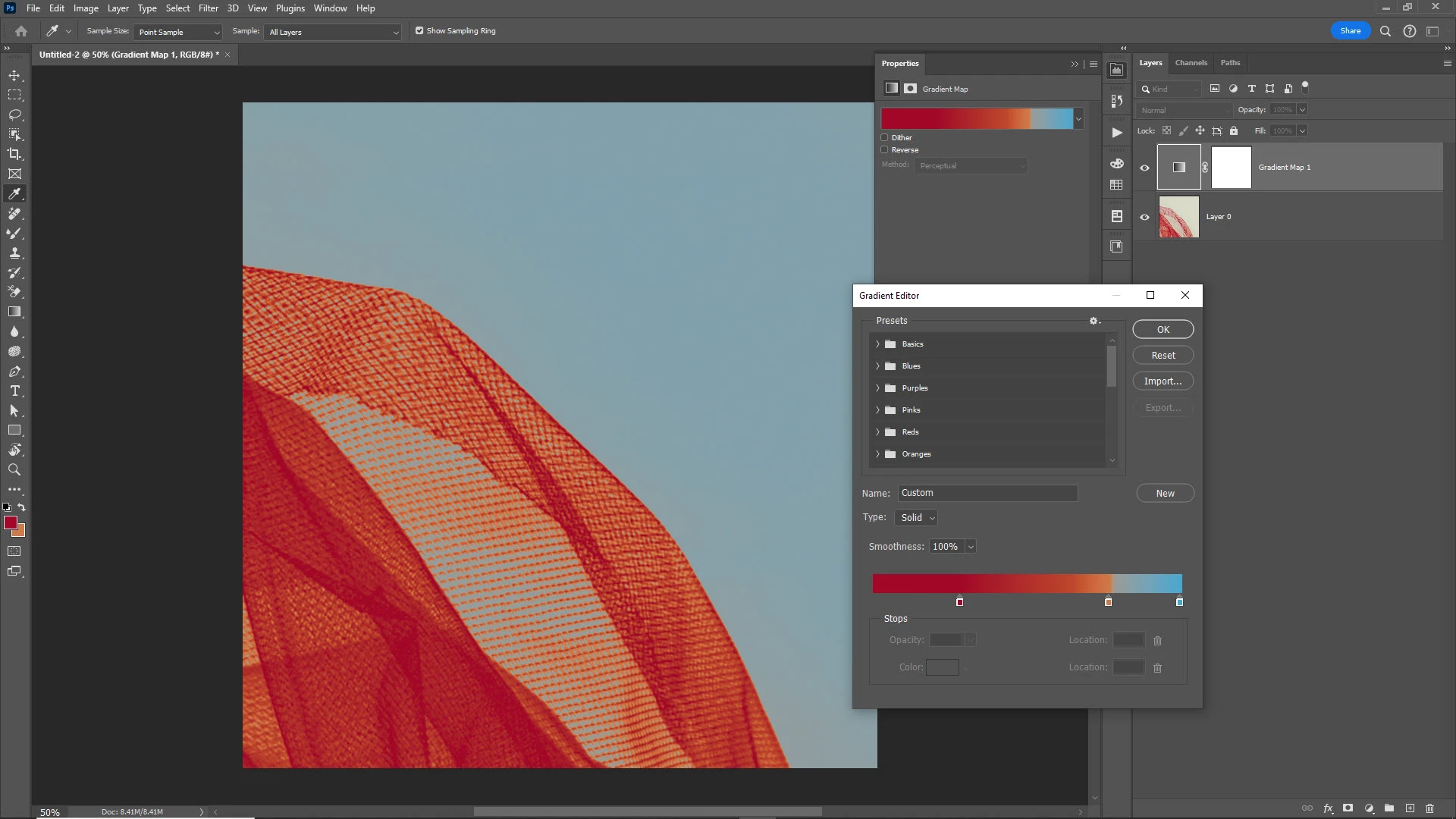Hide the Gradient Map 1 layer

[1144, 168]
